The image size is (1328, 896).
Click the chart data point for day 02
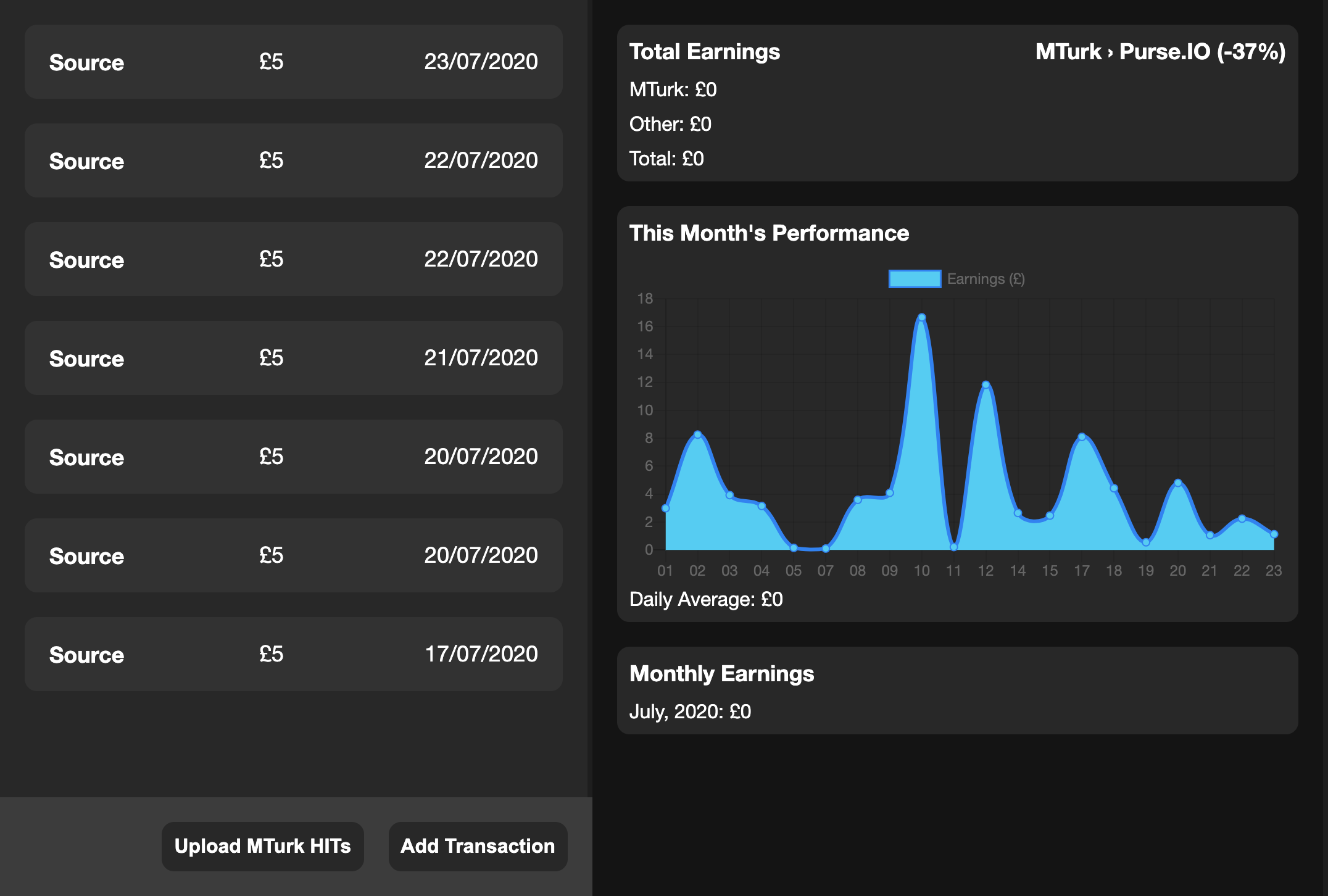click(x=697, y=434)
